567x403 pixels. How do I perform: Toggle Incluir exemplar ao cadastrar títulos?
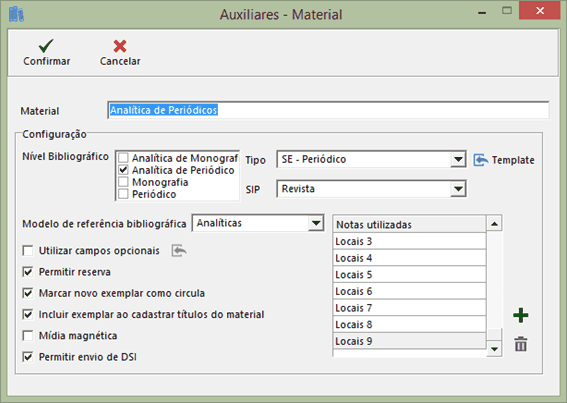click(28, 314)
